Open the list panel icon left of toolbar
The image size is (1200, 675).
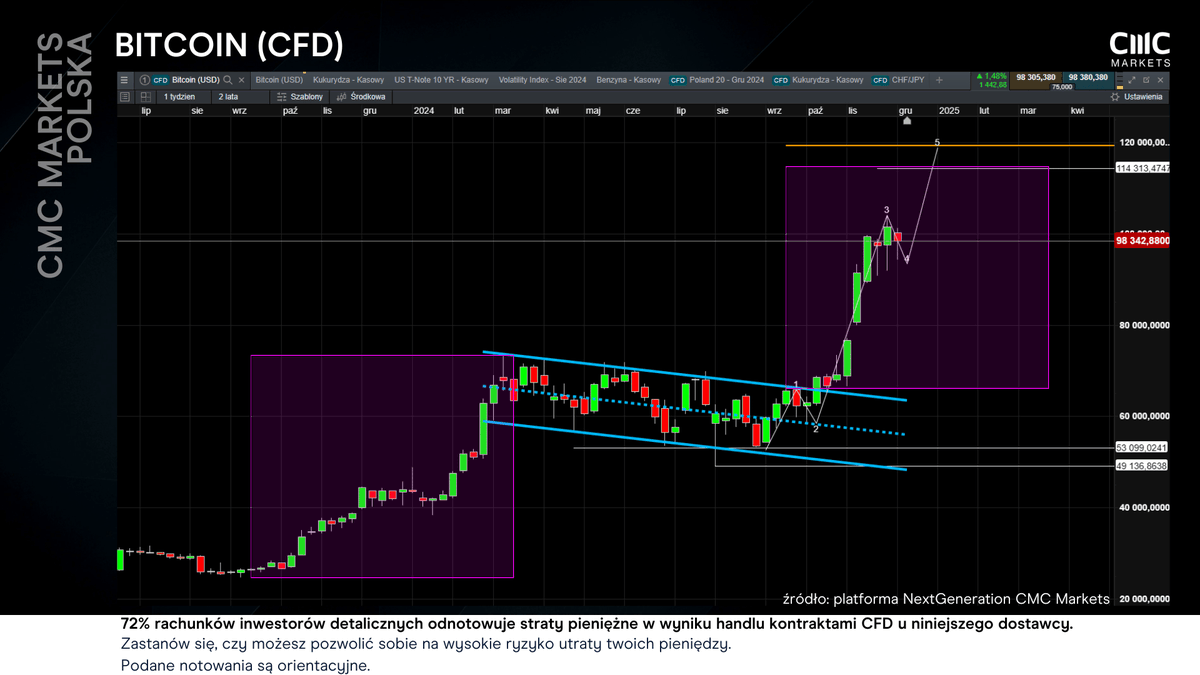125,97
